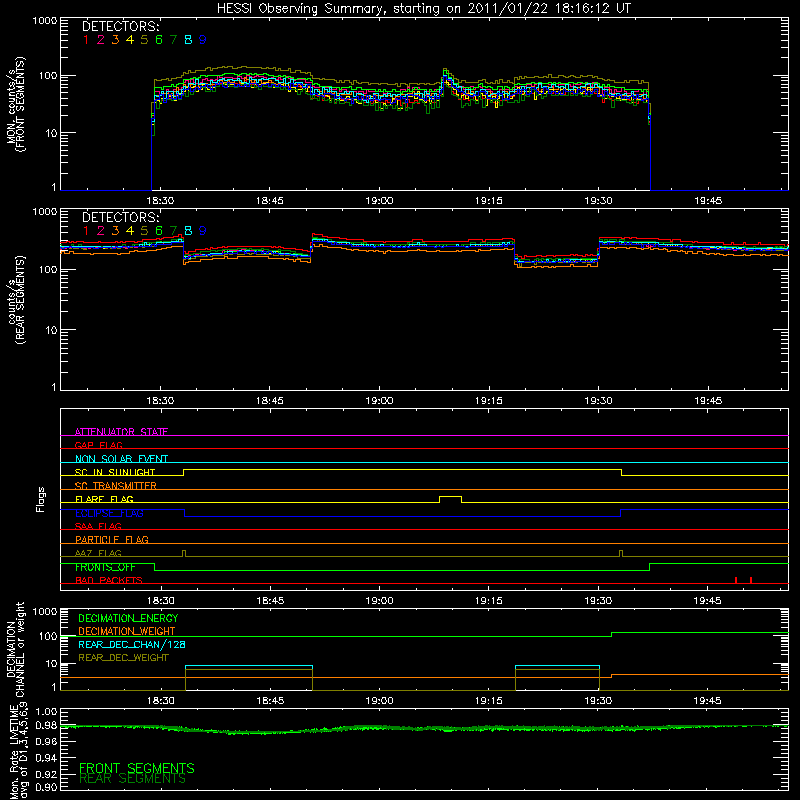
Task: Click the 19:00 tick label under front segments plot
Action: click(379, 201)
